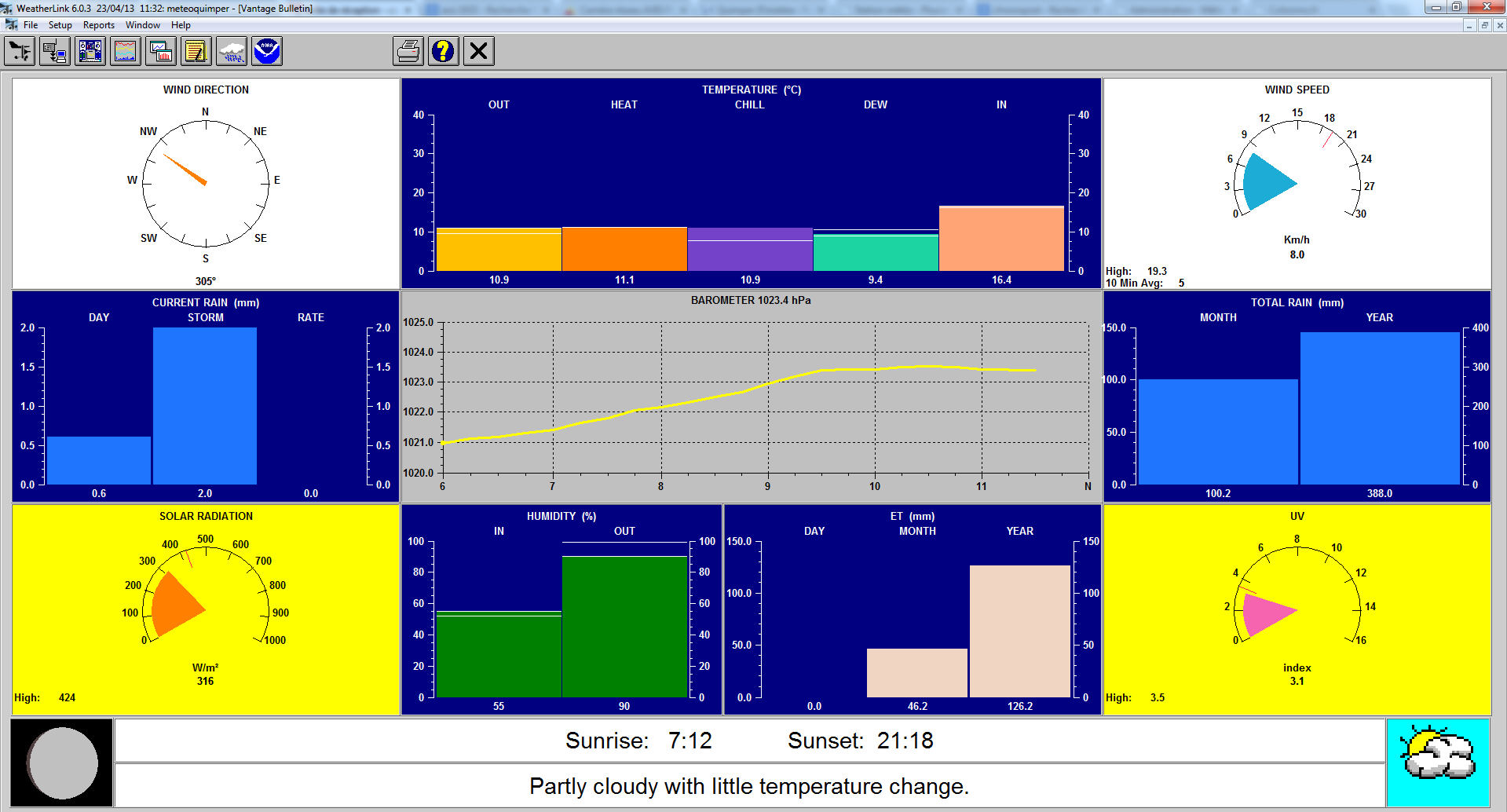
Task: Open the File menu
Action: [x=31, y=25]
